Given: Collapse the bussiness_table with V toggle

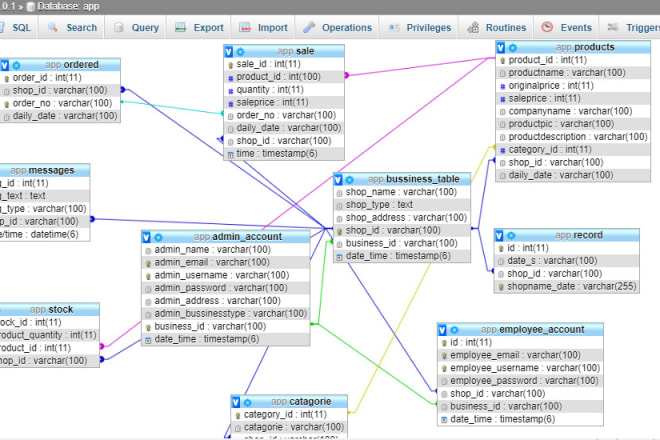Looking at the screenshot, I should pos(338,179).
